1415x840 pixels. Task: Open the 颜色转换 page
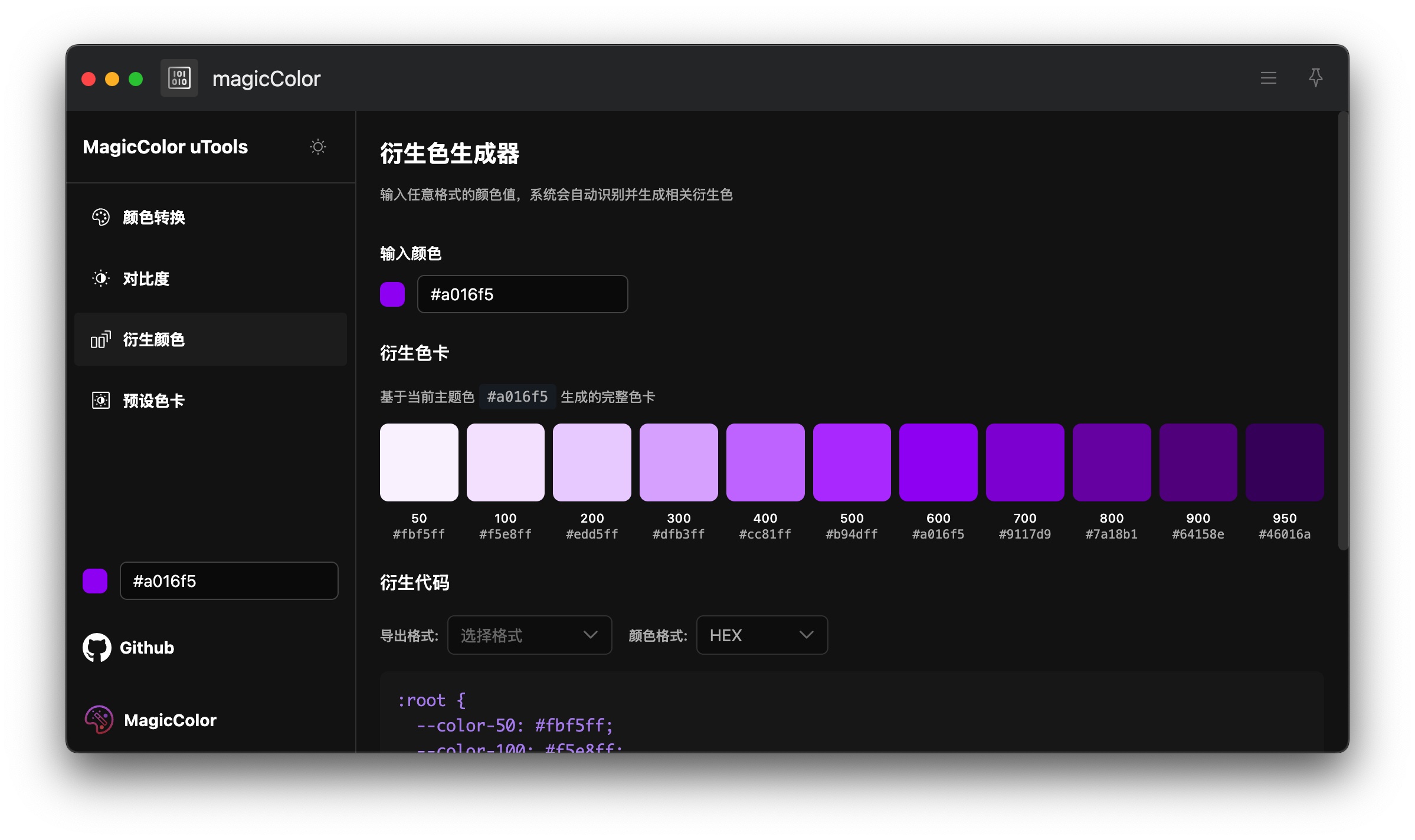click(x=211, y=217)
